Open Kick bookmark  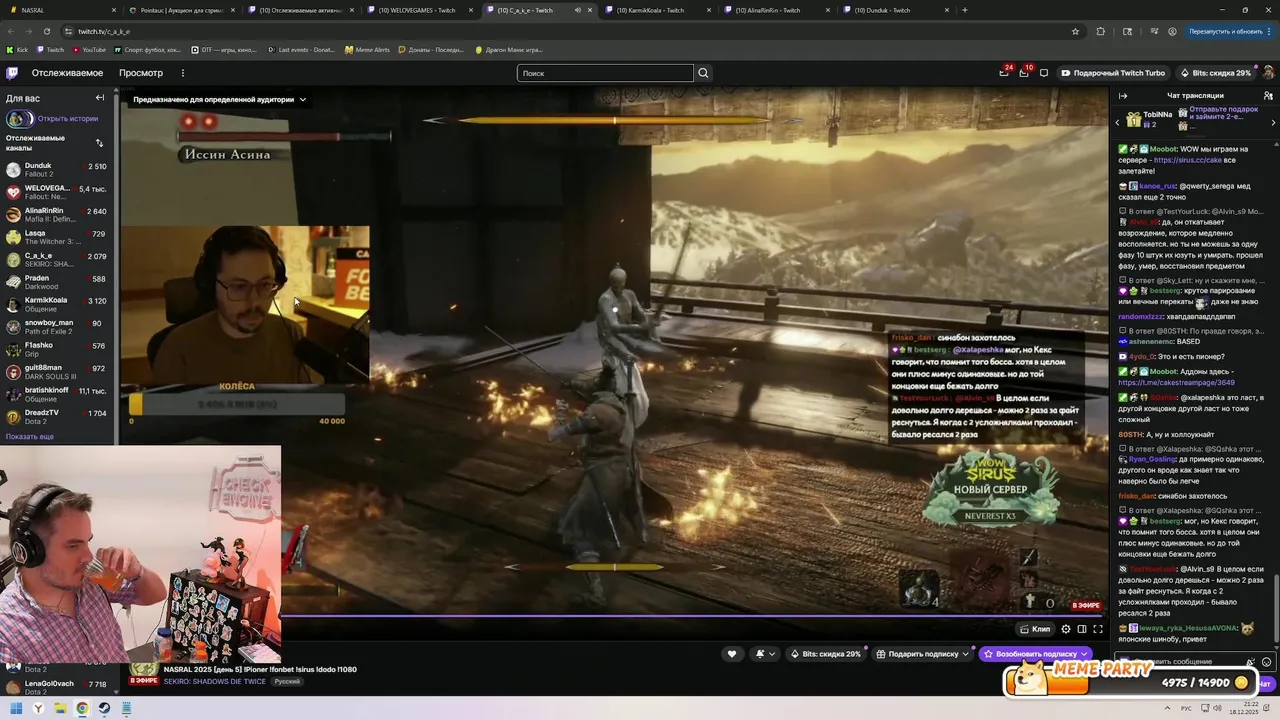[x=17, y=49]
